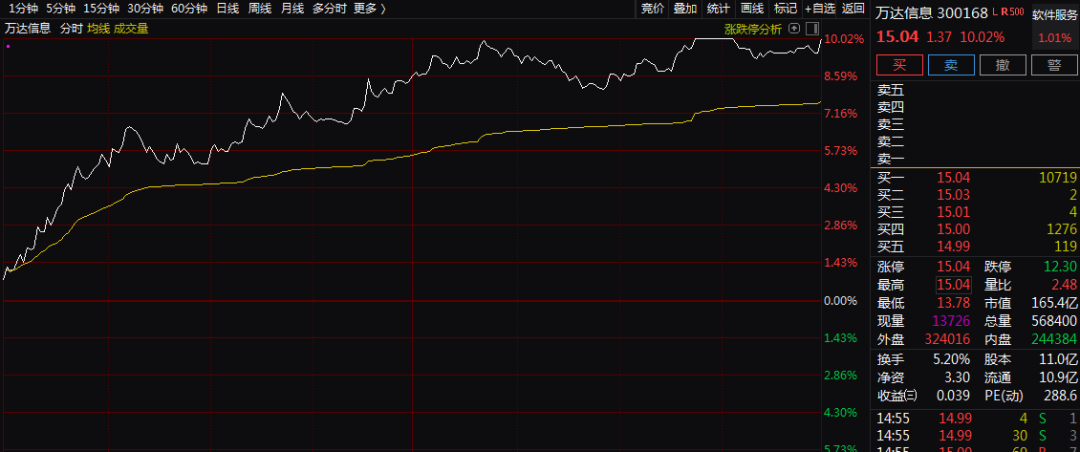This screenshot has width=1080, height=452.
Task: Click the 软件服务 sector label
Action: (x=1055, y=15)
